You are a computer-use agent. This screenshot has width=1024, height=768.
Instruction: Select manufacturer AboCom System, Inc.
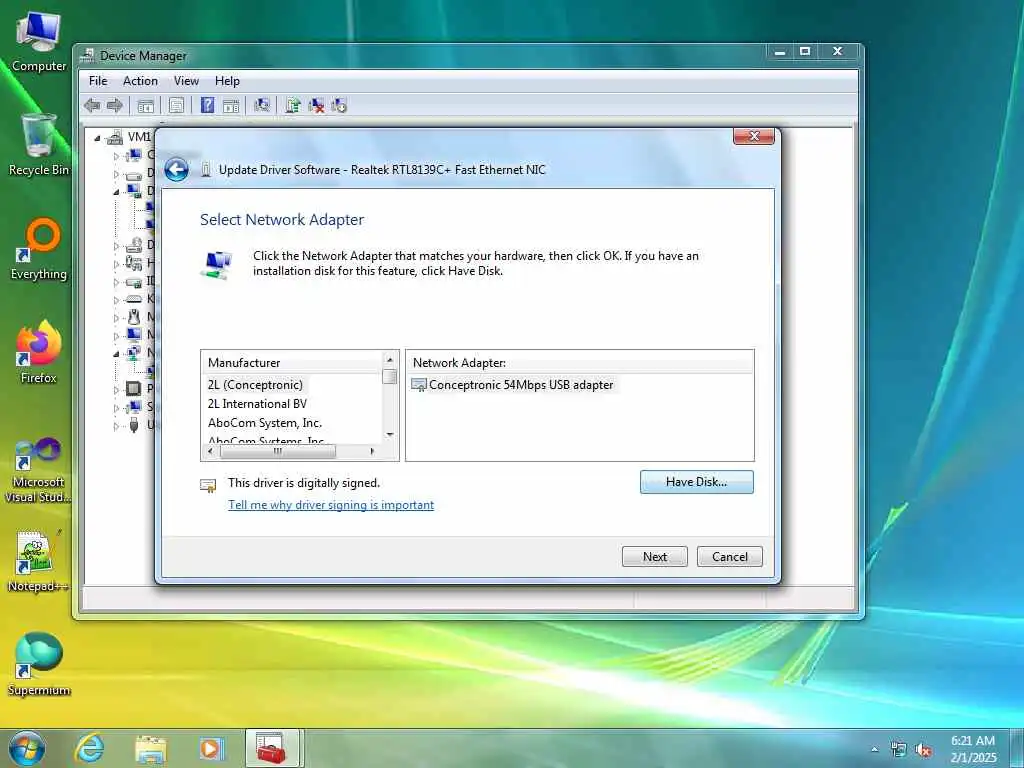pyautogui.click(x=264, y=423)
